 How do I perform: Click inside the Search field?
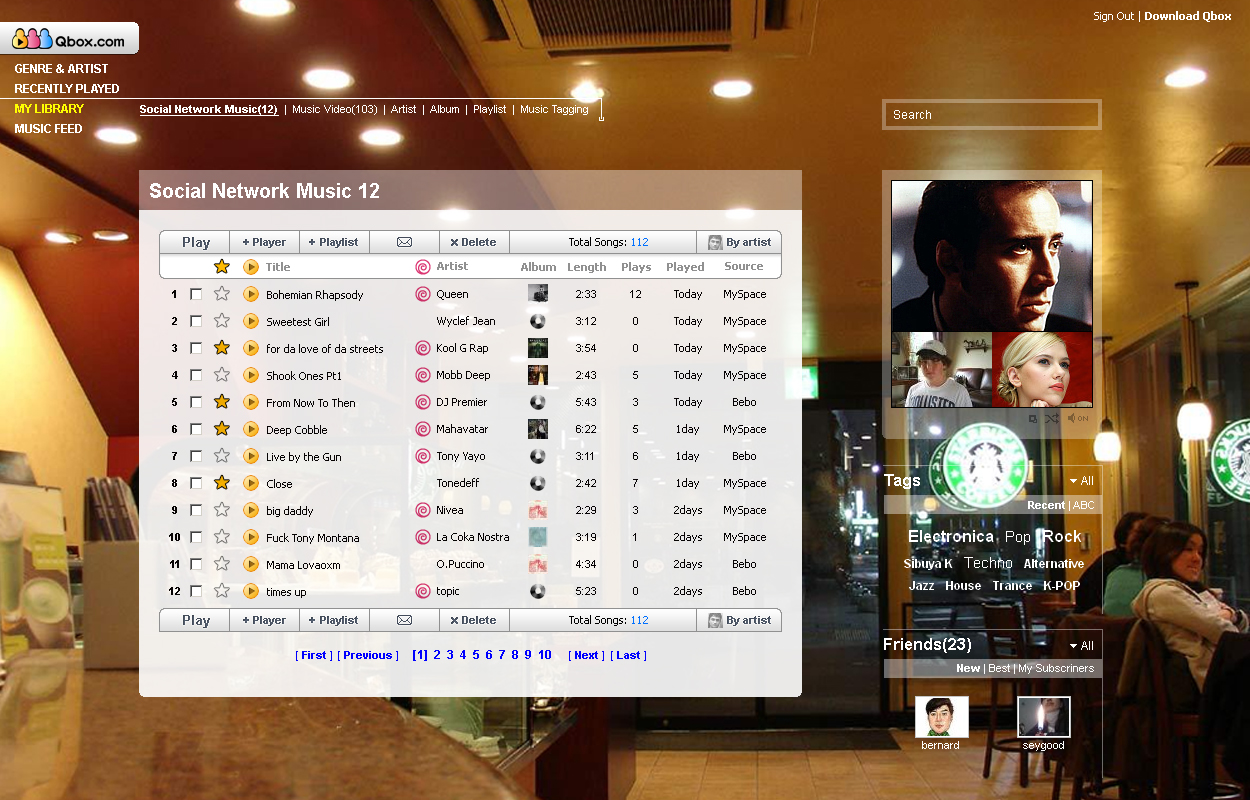992,115
